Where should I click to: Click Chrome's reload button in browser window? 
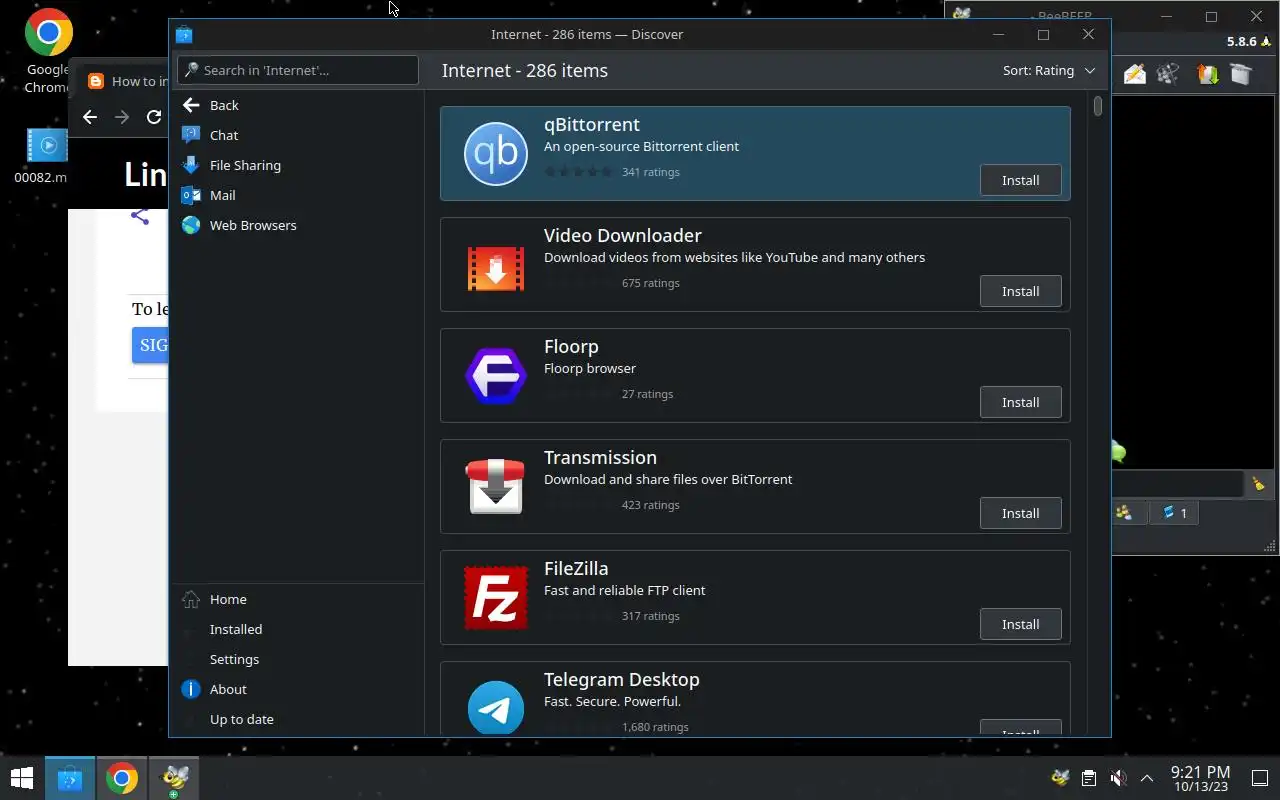(x=154, y=117)
